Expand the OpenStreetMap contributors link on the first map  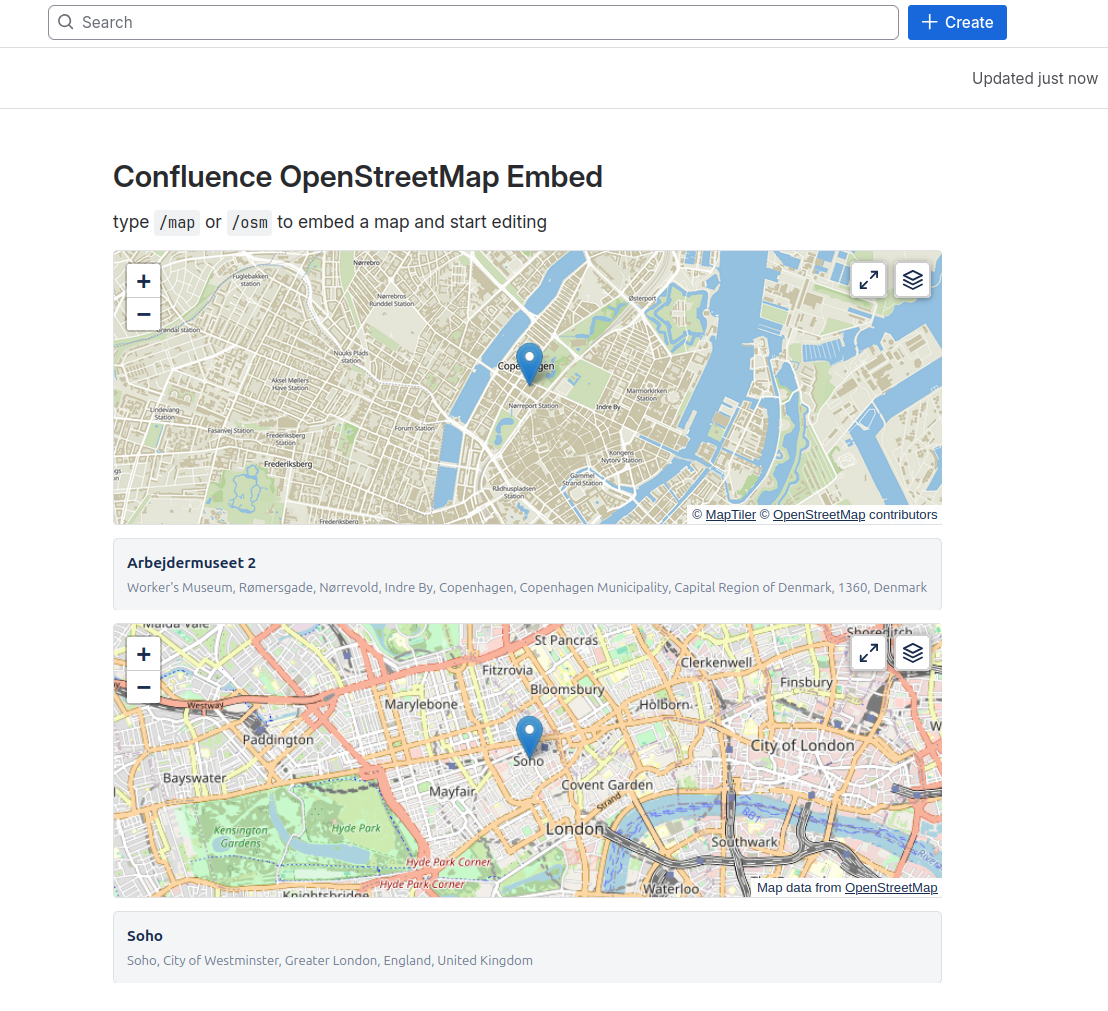coord(819,514)
